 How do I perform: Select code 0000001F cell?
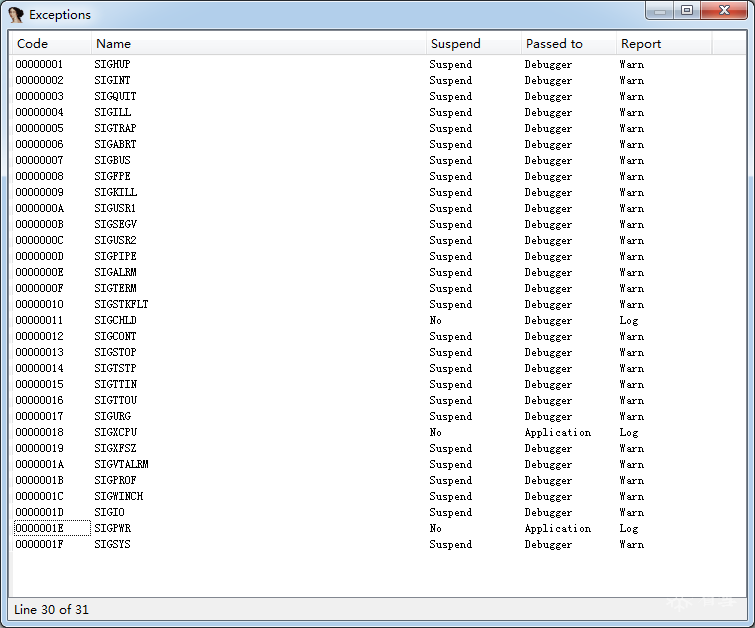pyautogui.click(x=39, y=544)
